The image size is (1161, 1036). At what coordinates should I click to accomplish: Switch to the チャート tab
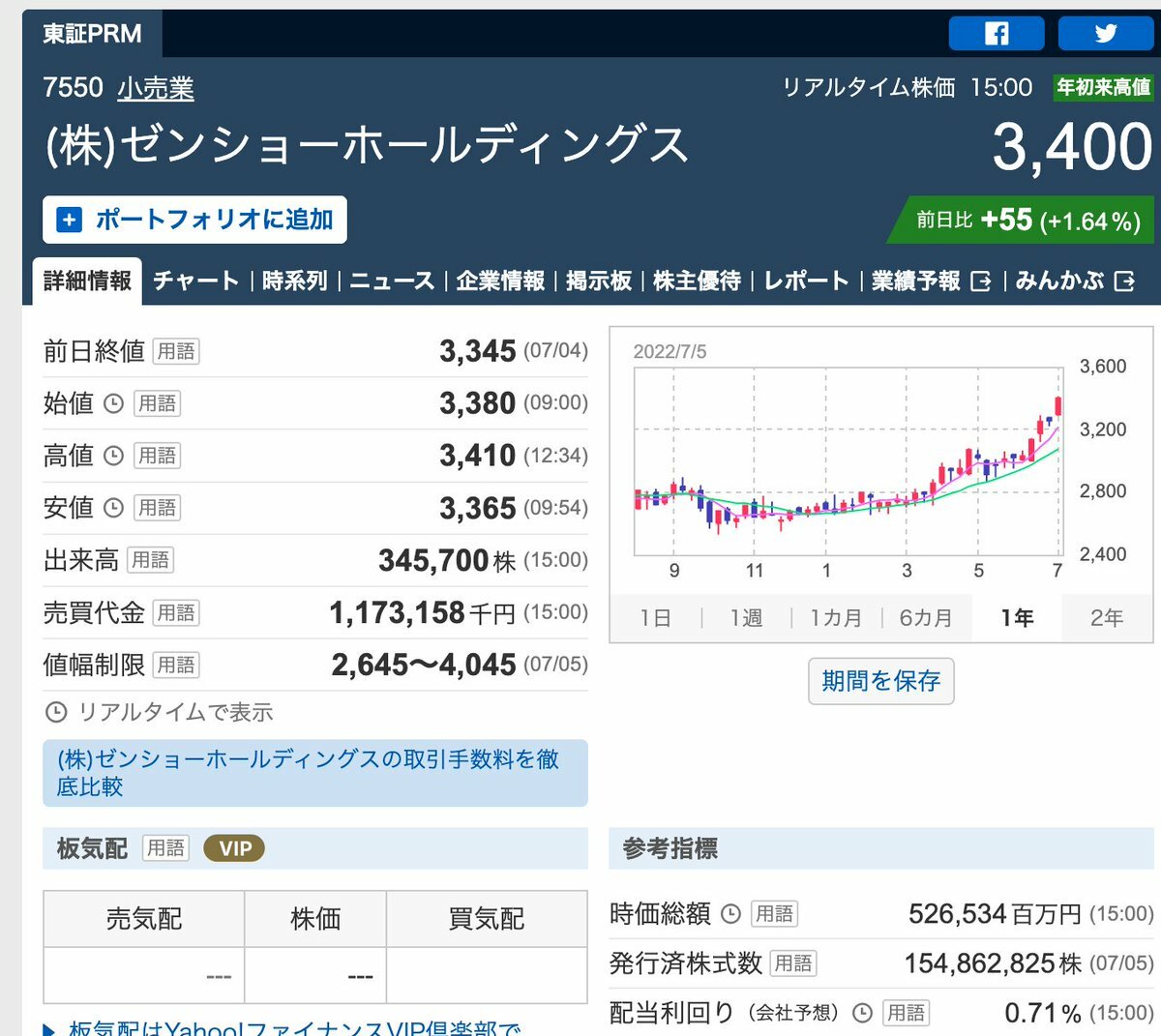(x=195, y=281)
